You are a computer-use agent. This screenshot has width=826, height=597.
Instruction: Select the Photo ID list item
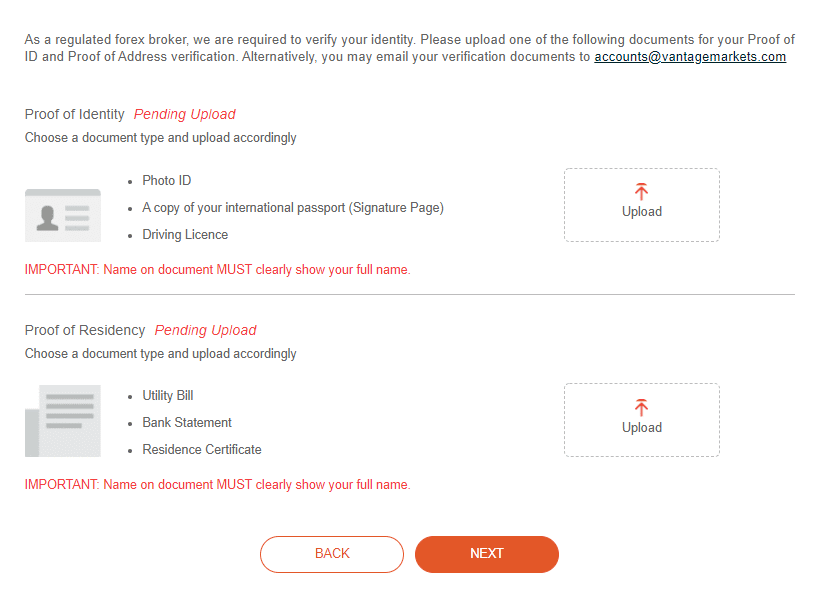166,180
